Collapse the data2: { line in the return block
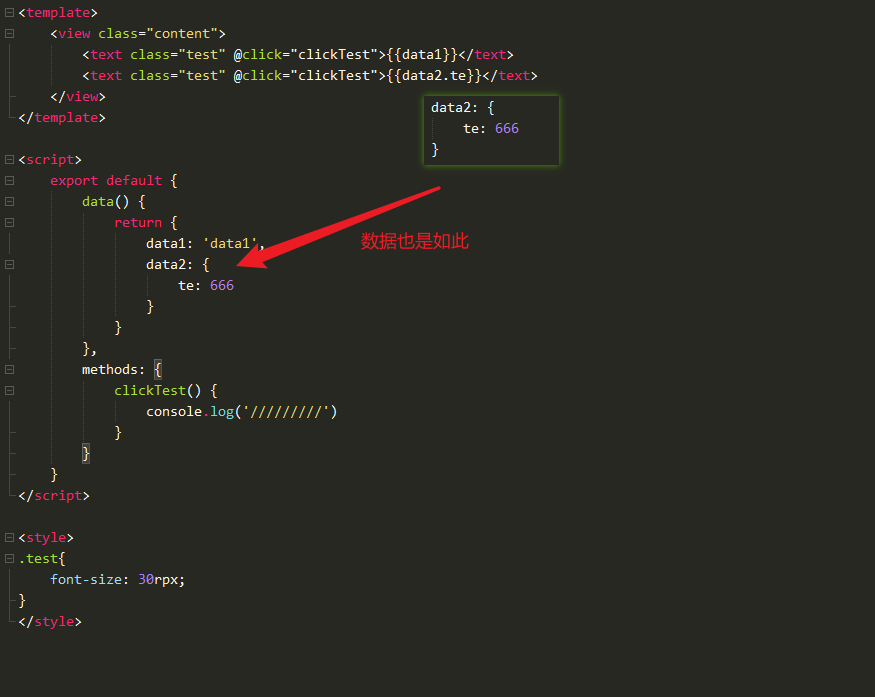Image resolution: width=875 pixels, height=697 pixels. click(x=9, y=265)
